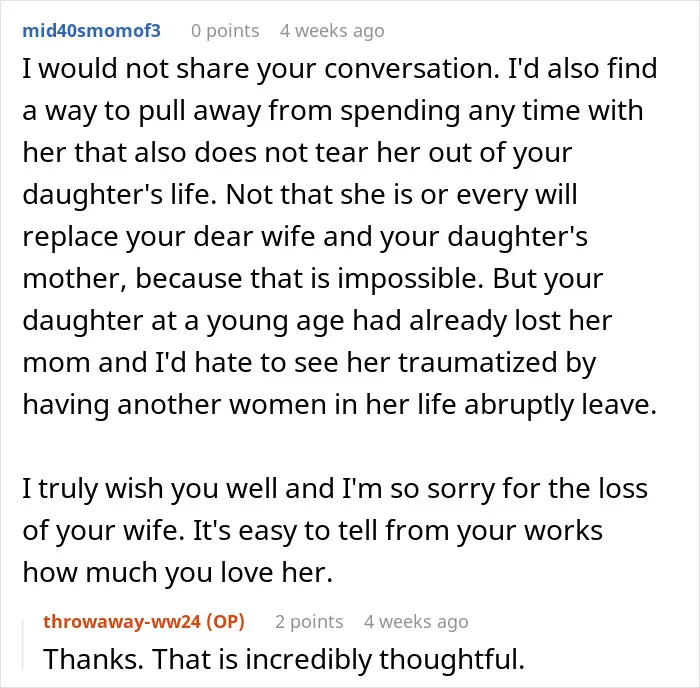This screenshot has width=700, height=688.
Task: Click the "2 points" score label
Action: coord(309,621)
